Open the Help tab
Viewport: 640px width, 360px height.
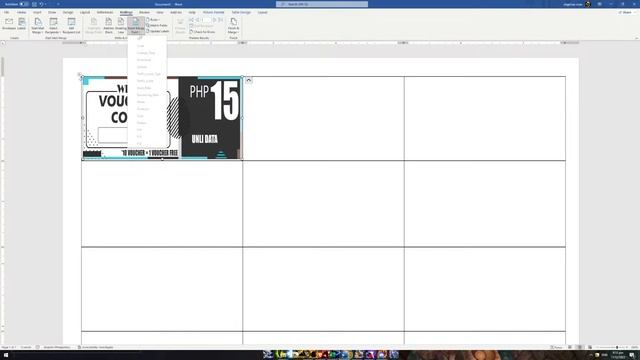pyautogui.click(x=192, y=12)
